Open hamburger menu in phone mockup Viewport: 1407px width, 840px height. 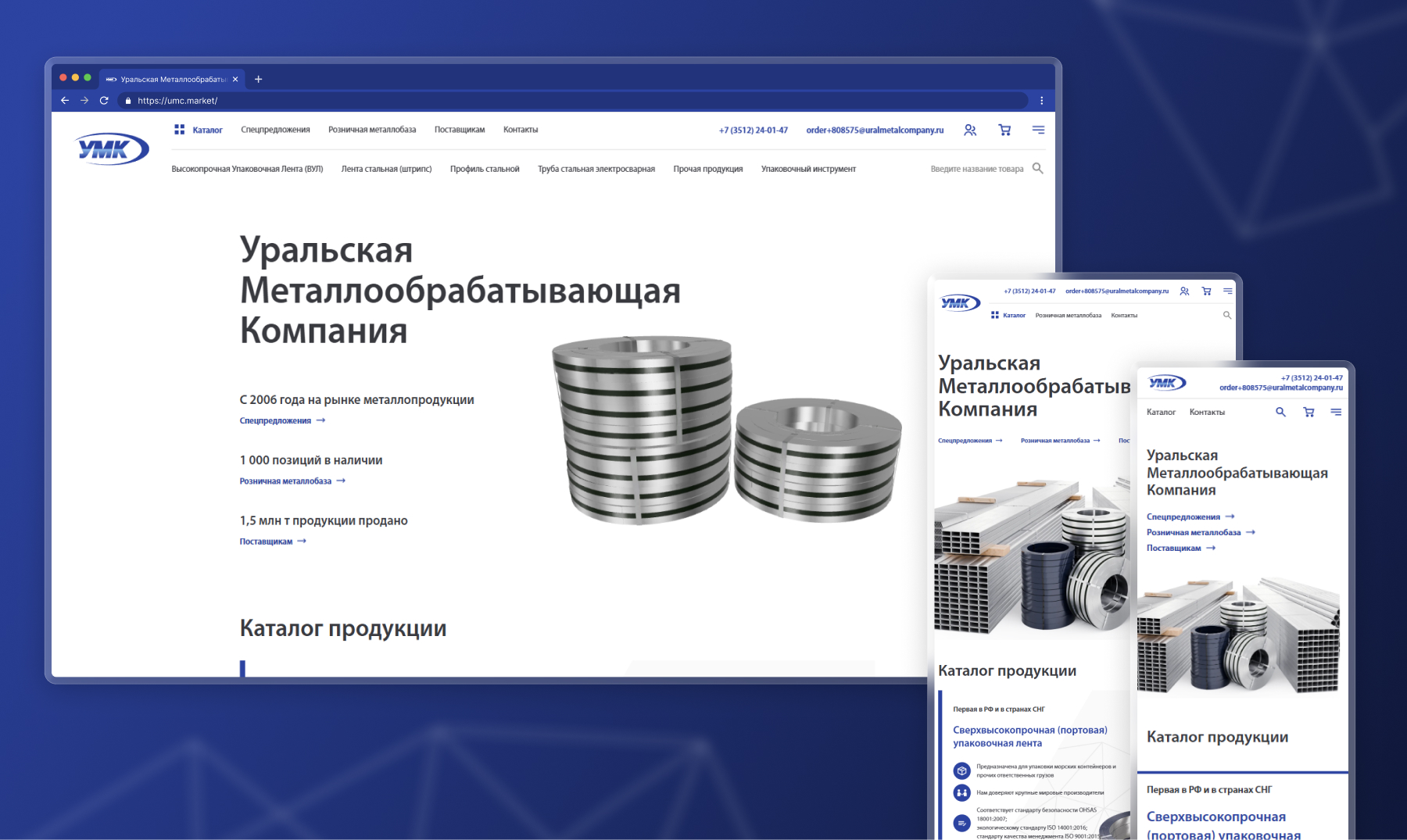point(1336,412)
